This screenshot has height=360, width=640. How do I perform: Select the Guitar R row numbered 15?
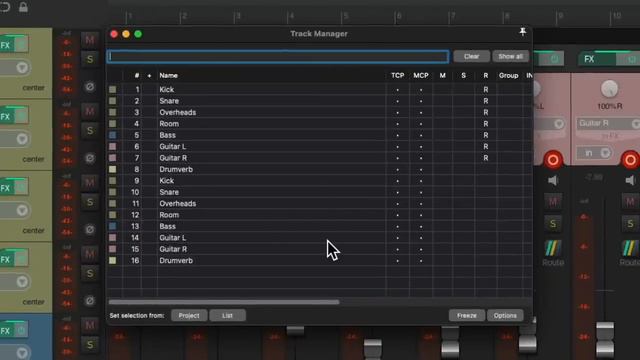[319, 249]
